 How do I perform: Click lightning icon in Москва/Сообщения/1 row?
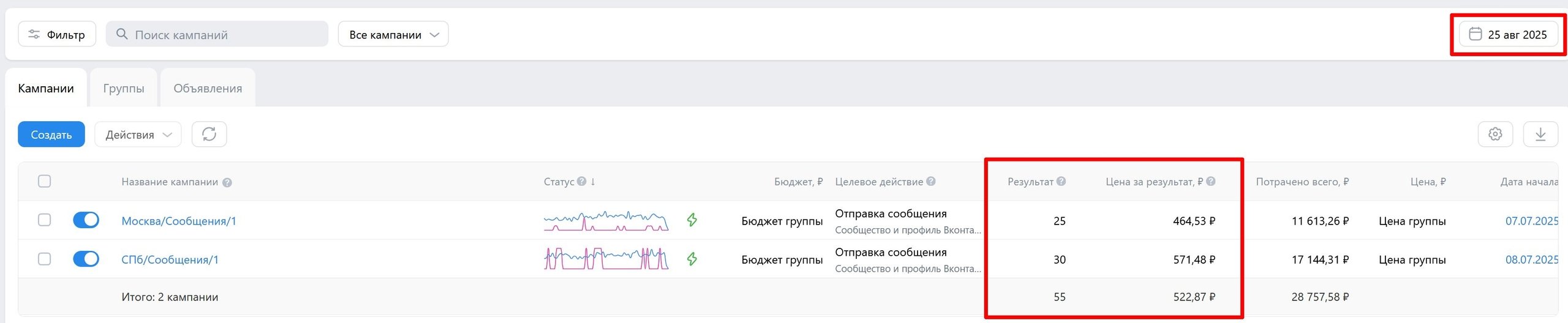click(692, 220)
